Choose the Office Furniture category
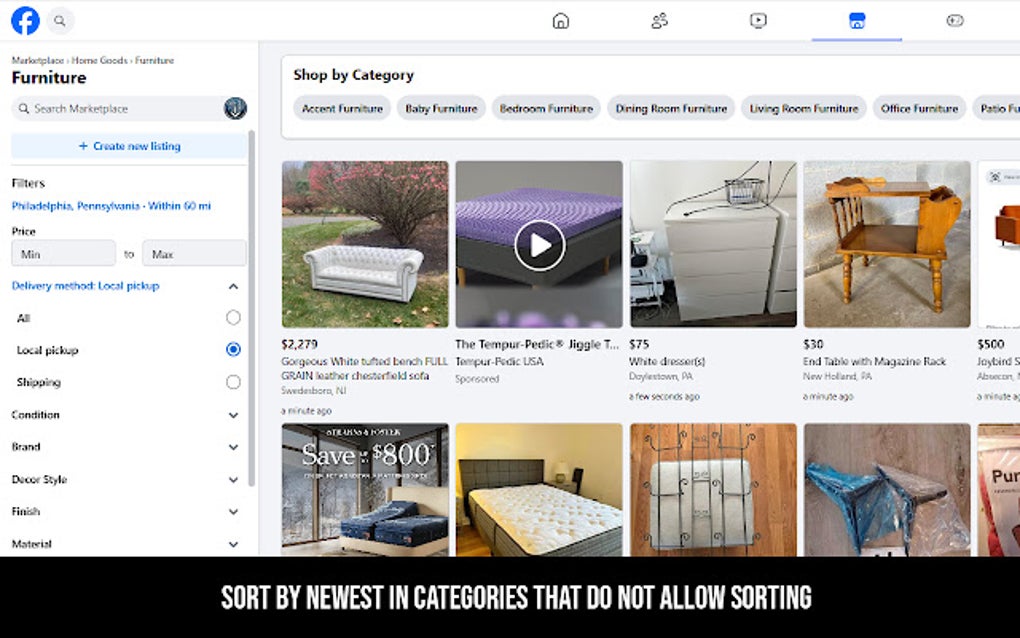 [x=919, y=109]
